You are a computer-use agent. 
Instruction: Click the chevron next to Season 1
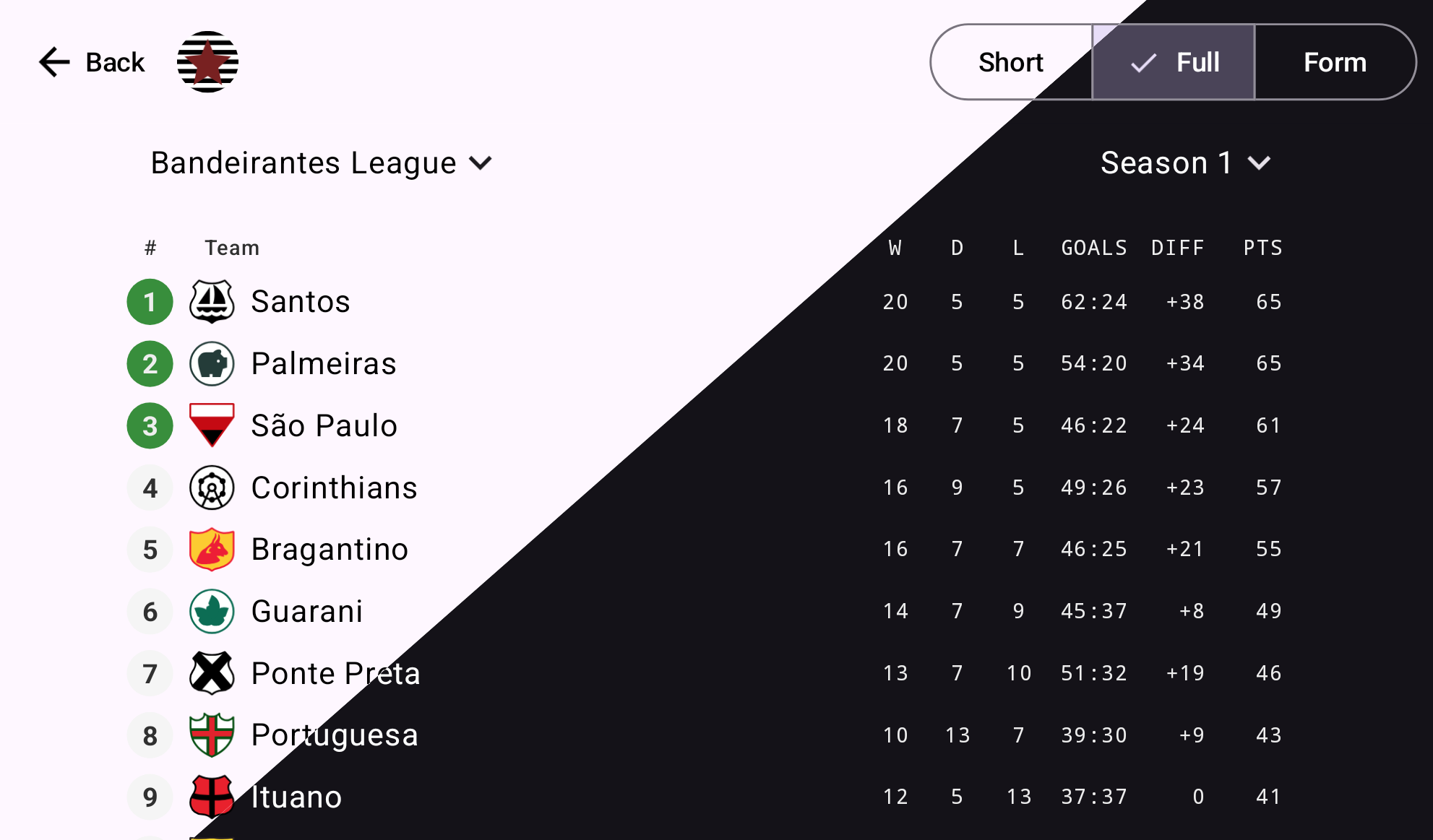pos(1259,164)
